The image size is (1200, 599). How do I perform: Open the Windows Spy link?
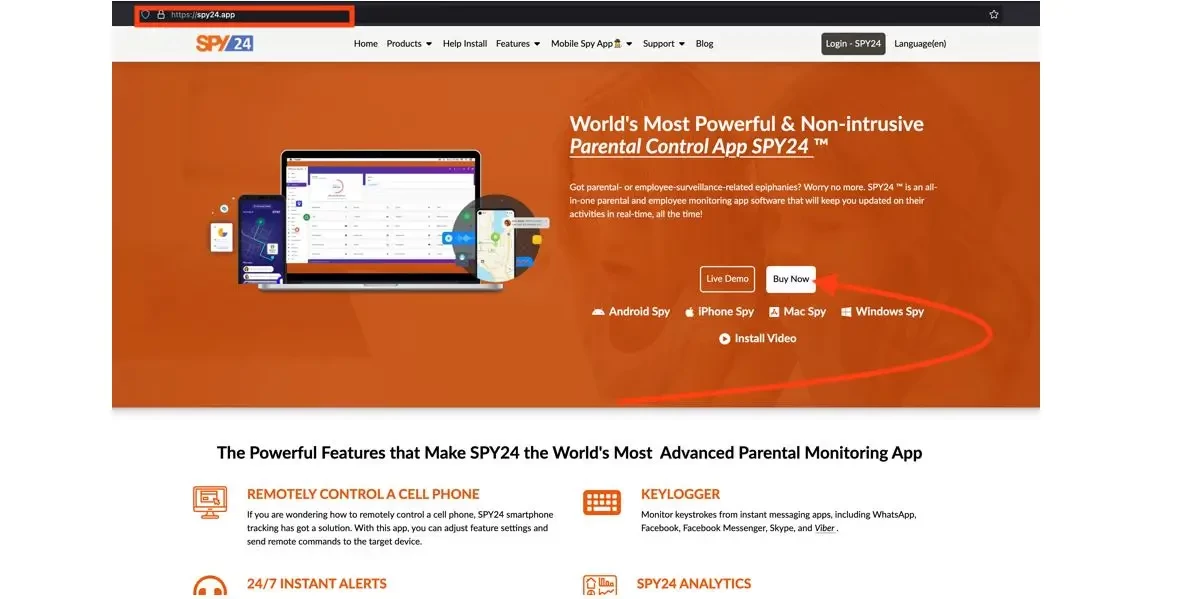pyautogui.click(x=882, y=312)
